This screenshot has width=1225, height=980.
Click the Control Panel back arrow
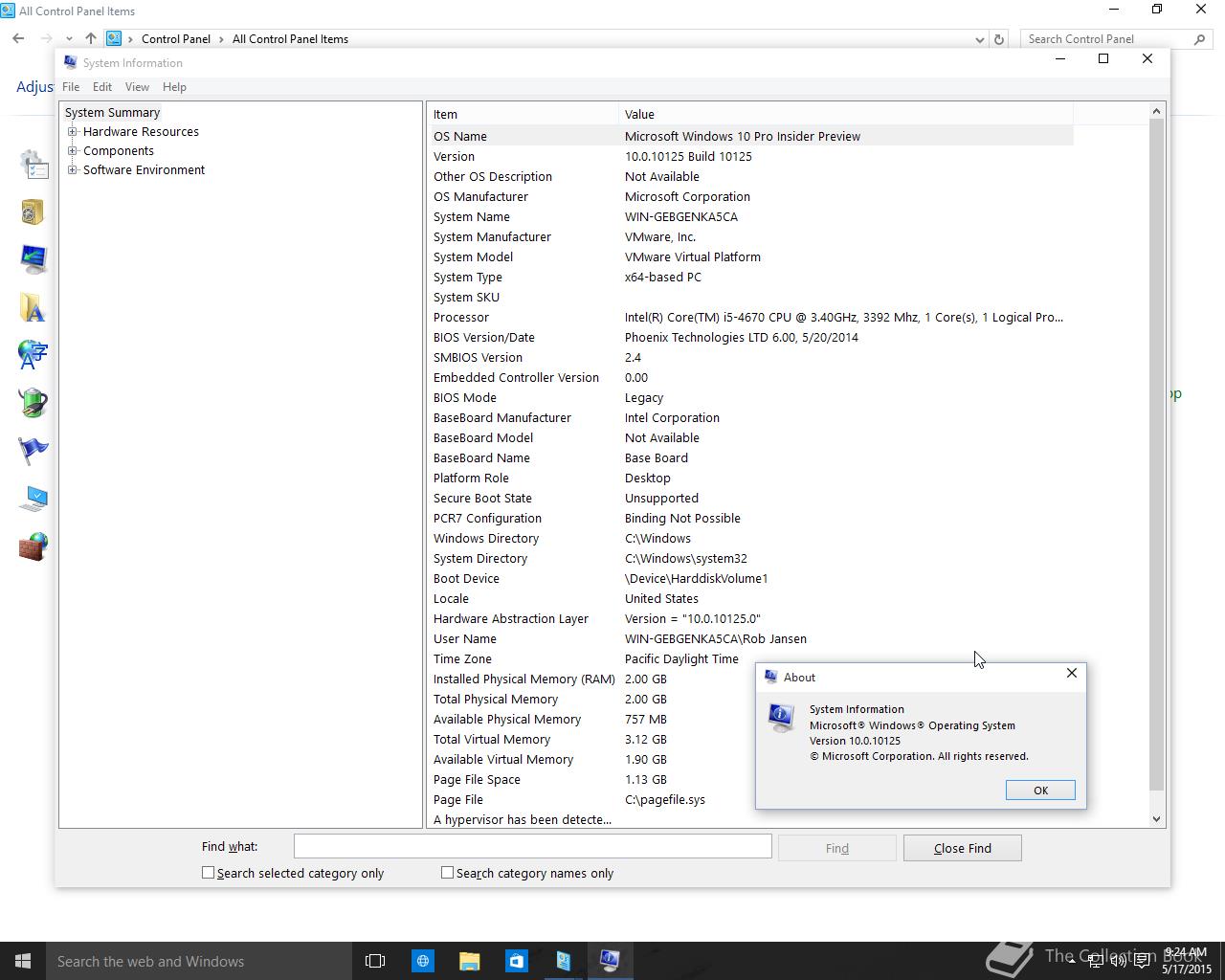pos(18,39)
